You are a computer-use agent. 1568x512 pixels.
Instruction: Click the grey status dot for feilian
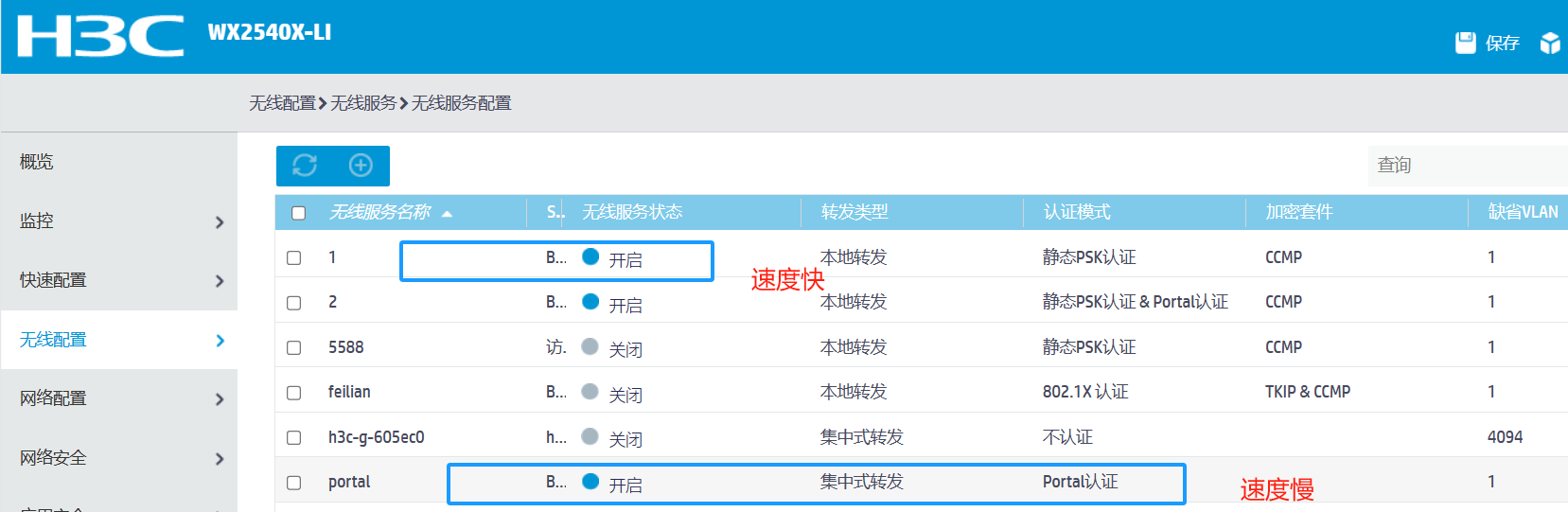click(590, 392)
